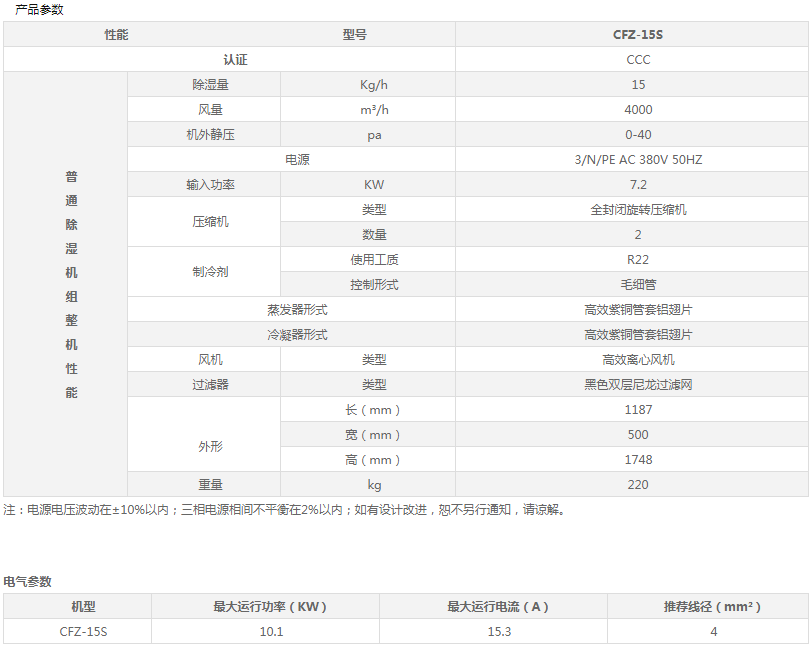Viewport: 811px width, 657px height.
Task: Click the 黑色双层尼龙过滤网 filter value
Action: tap(637, 385)
